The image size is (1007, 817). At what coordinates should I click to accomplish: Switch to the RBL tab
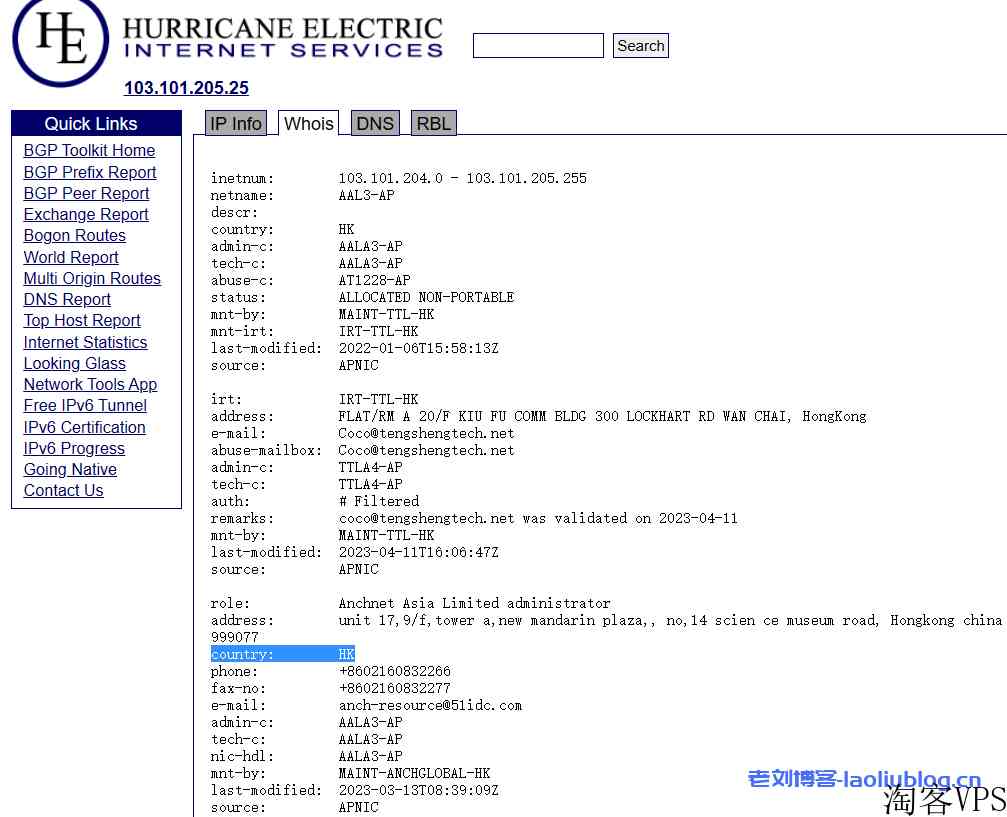(x=433, y=123)
